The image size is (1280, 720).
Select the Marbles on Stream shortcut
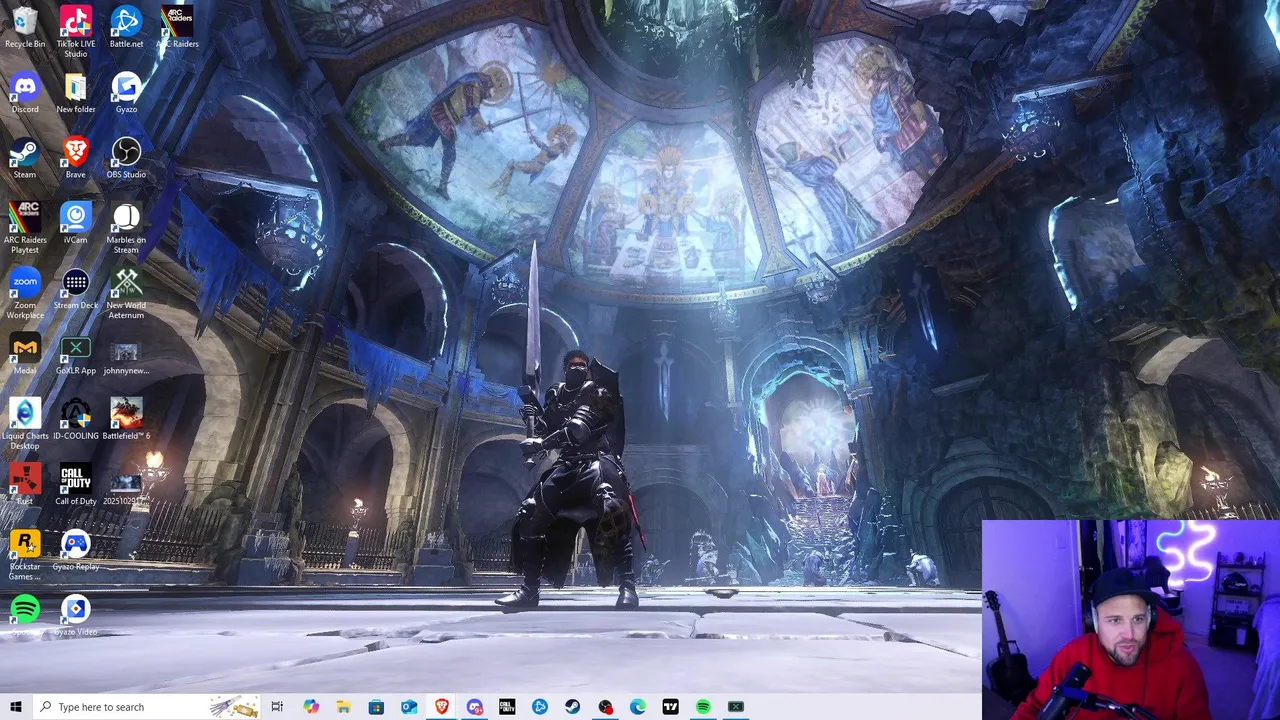pyautogui.click(x=126, y=227)
